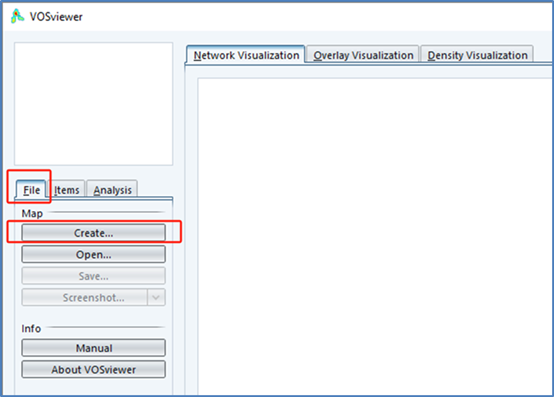Image resolution: width=554 pixels, height=397 pixels.
Task: Switch to Overlay Visualization tab
Action: pos(363,55)
